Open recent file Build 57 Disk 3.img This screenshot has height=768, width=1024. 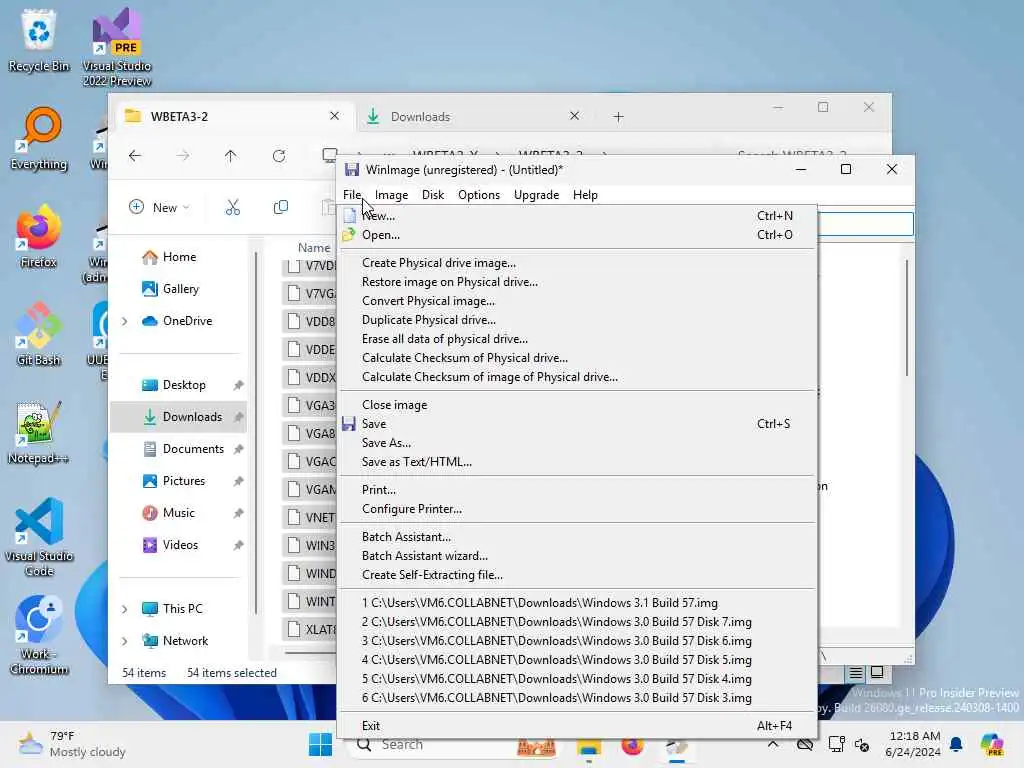tap(577, 697)
